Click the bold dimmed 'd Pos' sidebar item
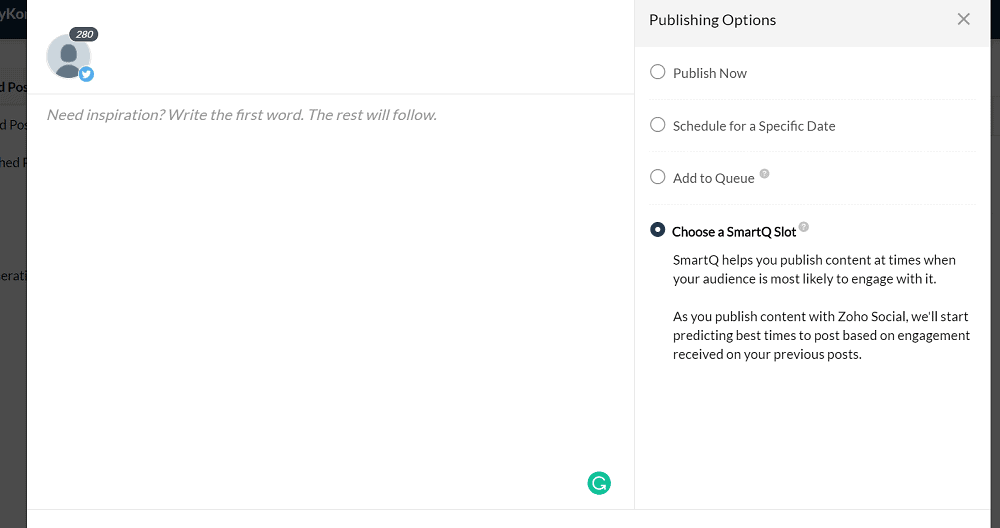The image size is (1000, 528). tap(13, 87)
